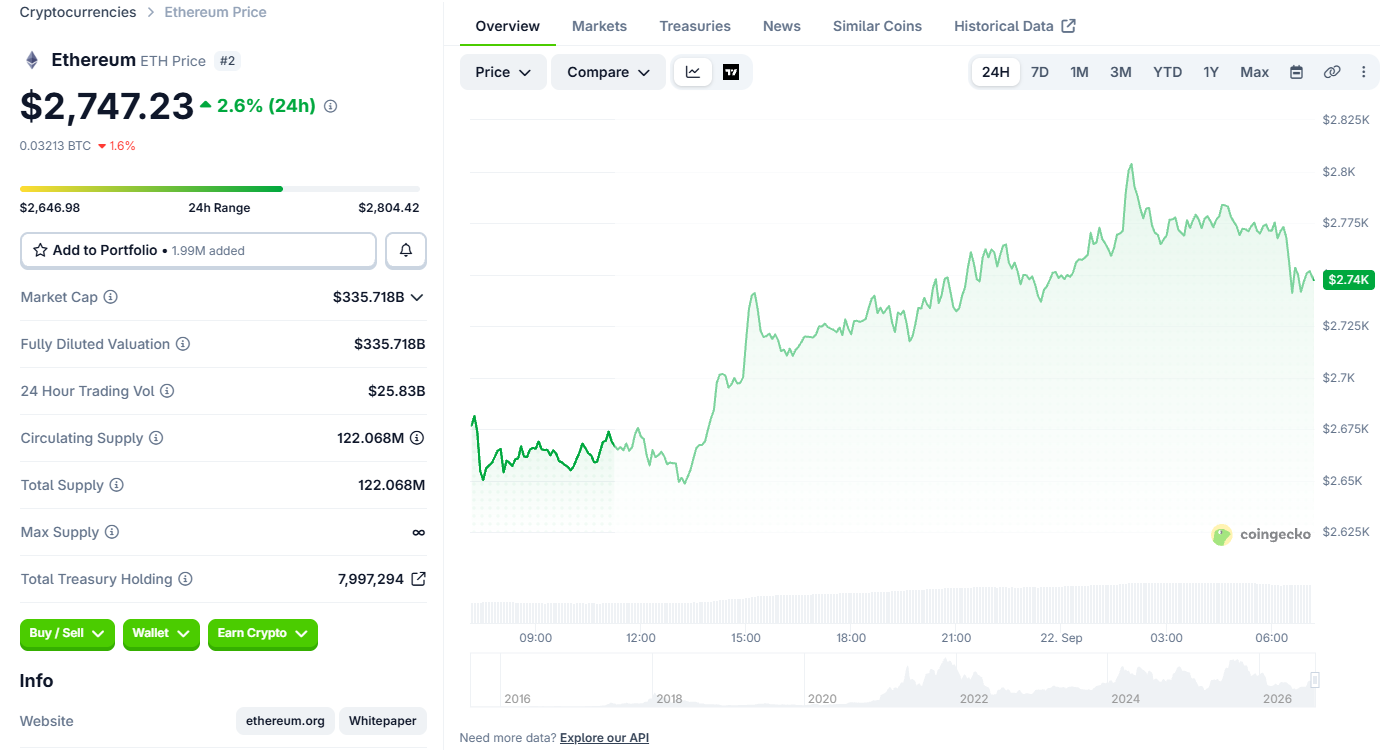Viewport: 1384px width, 750px height.
Task: Switch to the Overview tab
Action: tap(508, 26)
